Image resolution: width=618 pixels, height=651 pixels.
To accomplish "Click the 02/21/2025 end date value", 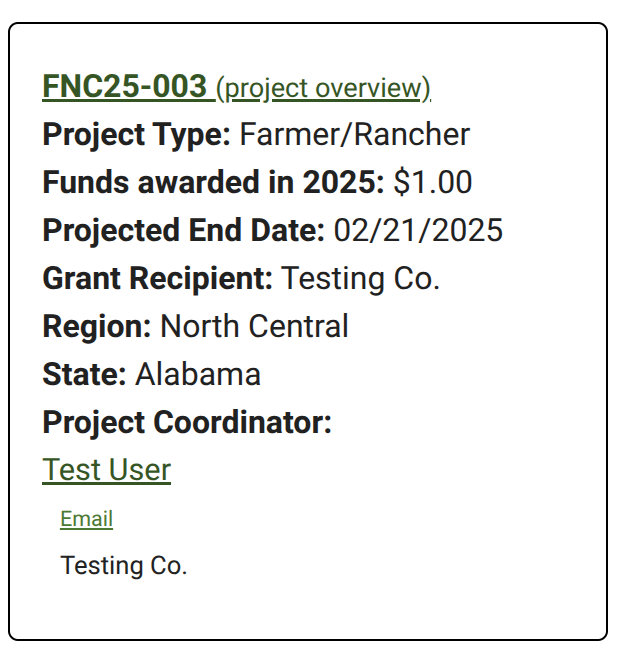I will pos(418,231).
